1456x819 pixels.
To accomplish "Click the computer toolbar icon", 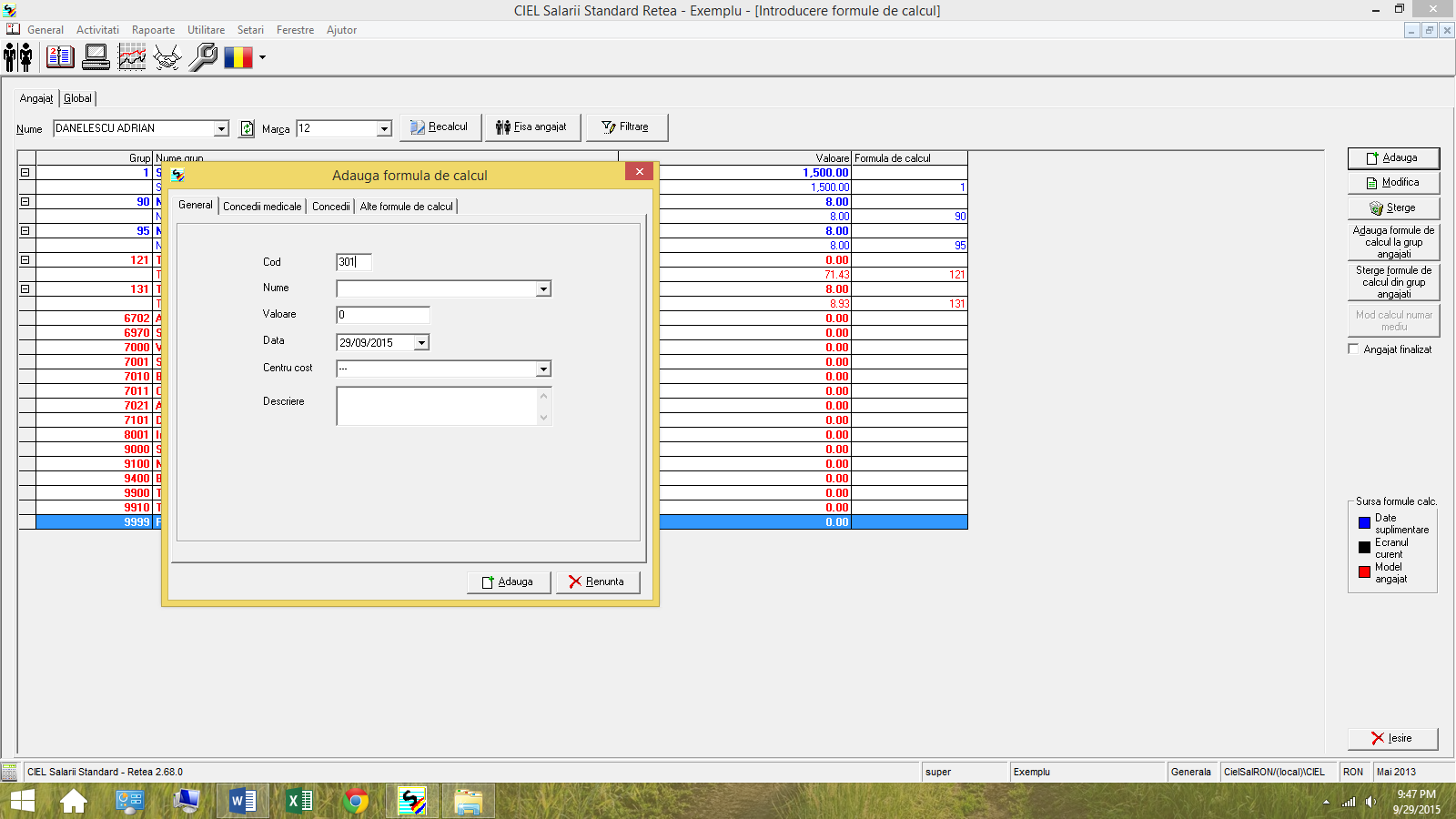I will [96, 57].
